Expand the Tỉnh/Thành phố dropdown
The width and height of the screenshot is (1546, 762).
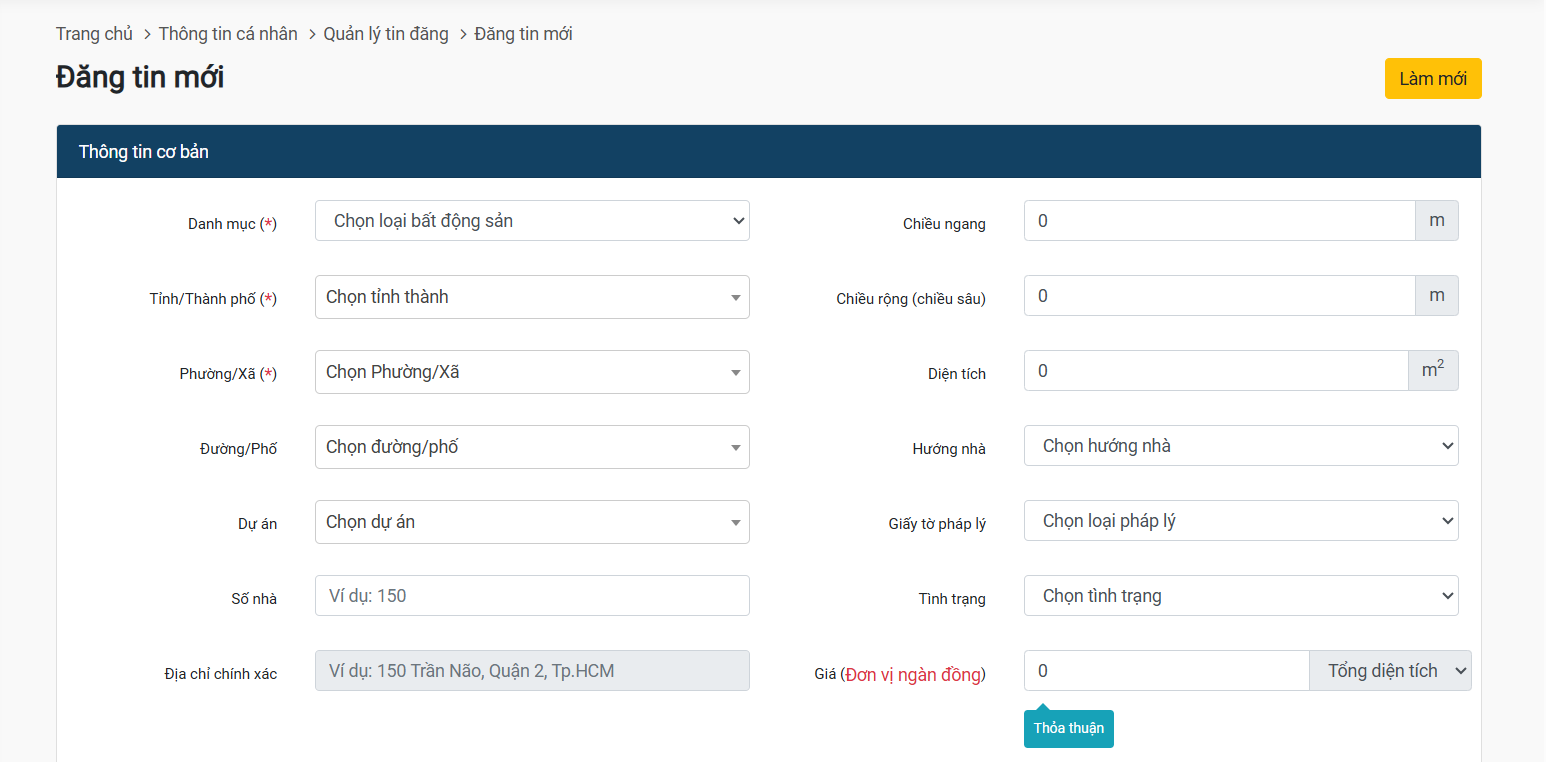(531, 297)
